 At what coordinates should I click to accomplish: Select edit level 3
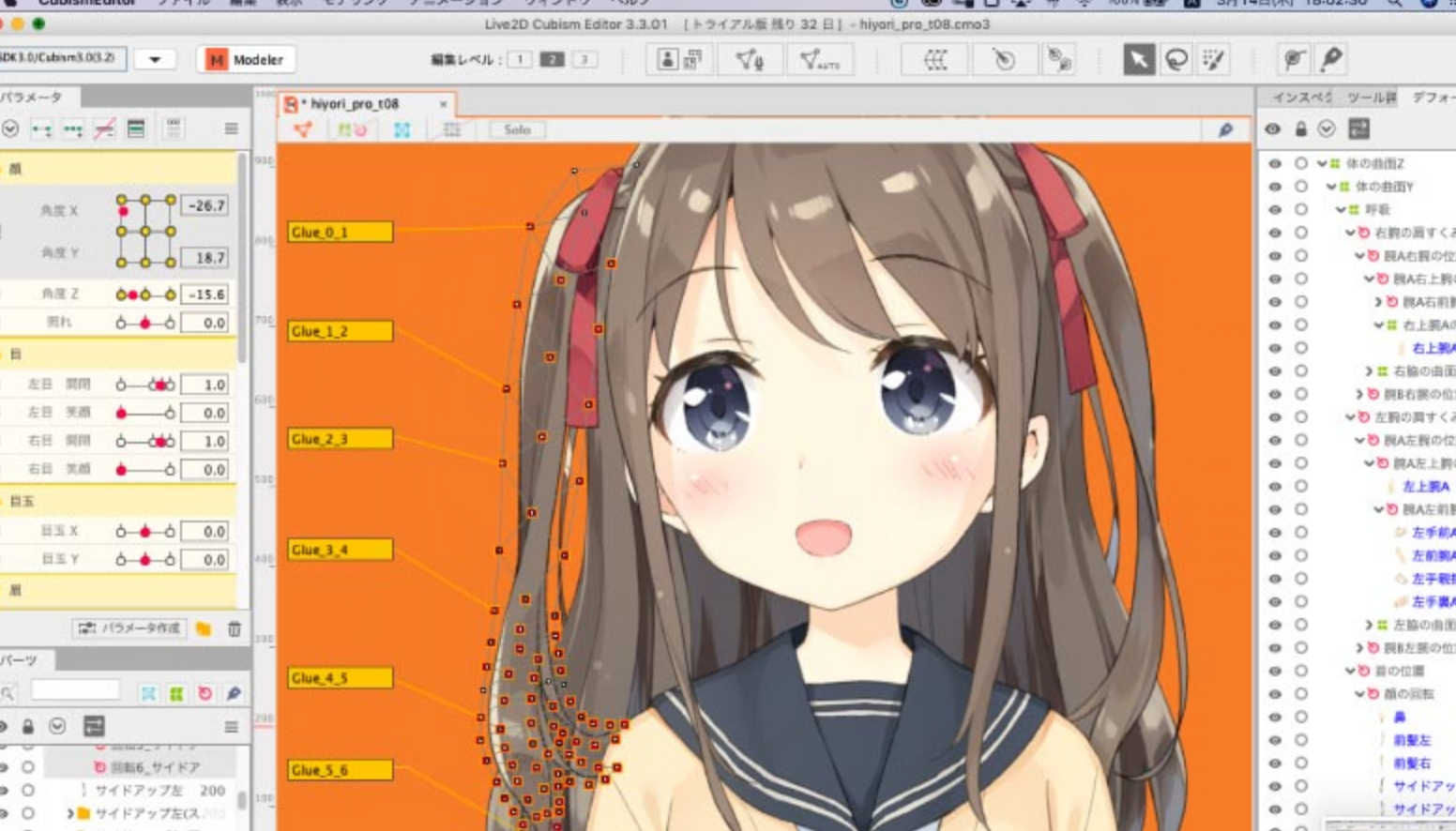(585, 59)
